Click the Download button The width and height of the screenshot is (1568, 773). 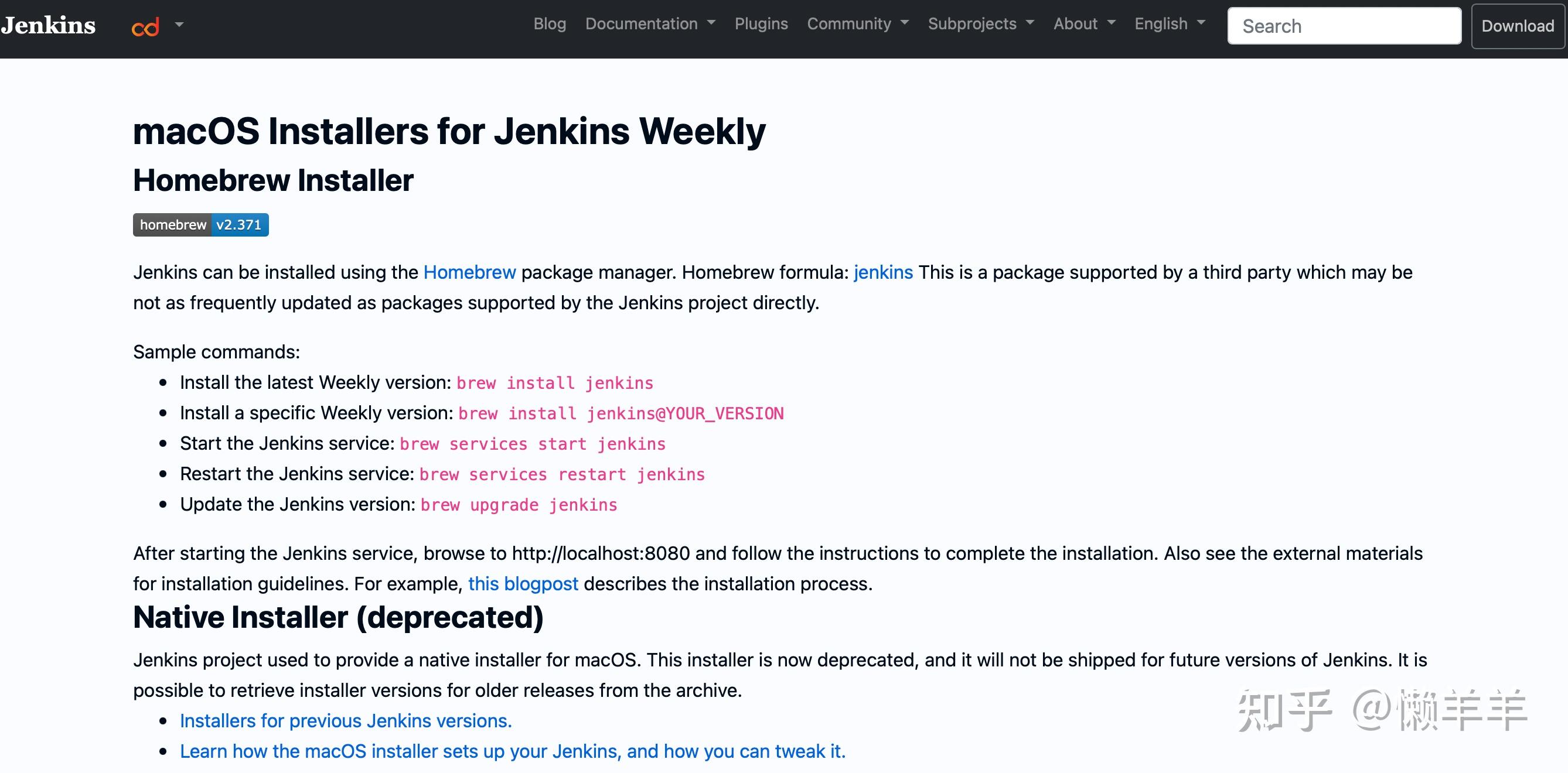1517,26
